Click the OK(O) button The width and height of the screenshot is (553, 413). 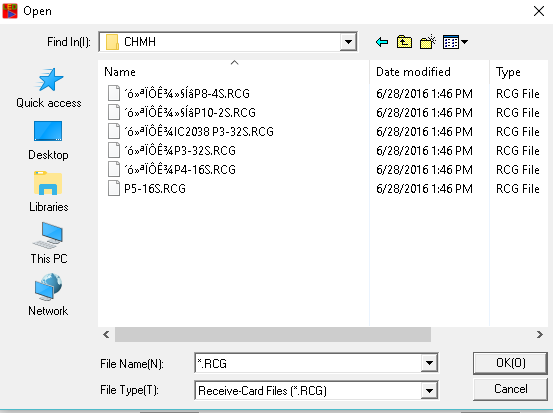510,363
